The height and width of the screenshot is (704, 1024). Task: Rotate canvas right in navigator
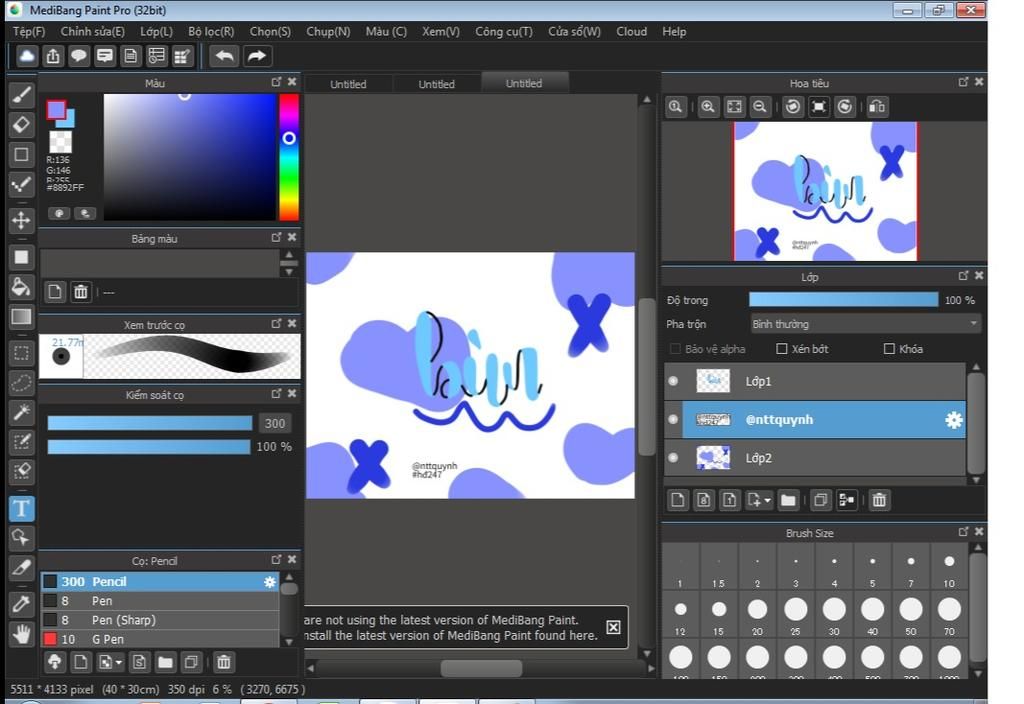tap(844, 107)
